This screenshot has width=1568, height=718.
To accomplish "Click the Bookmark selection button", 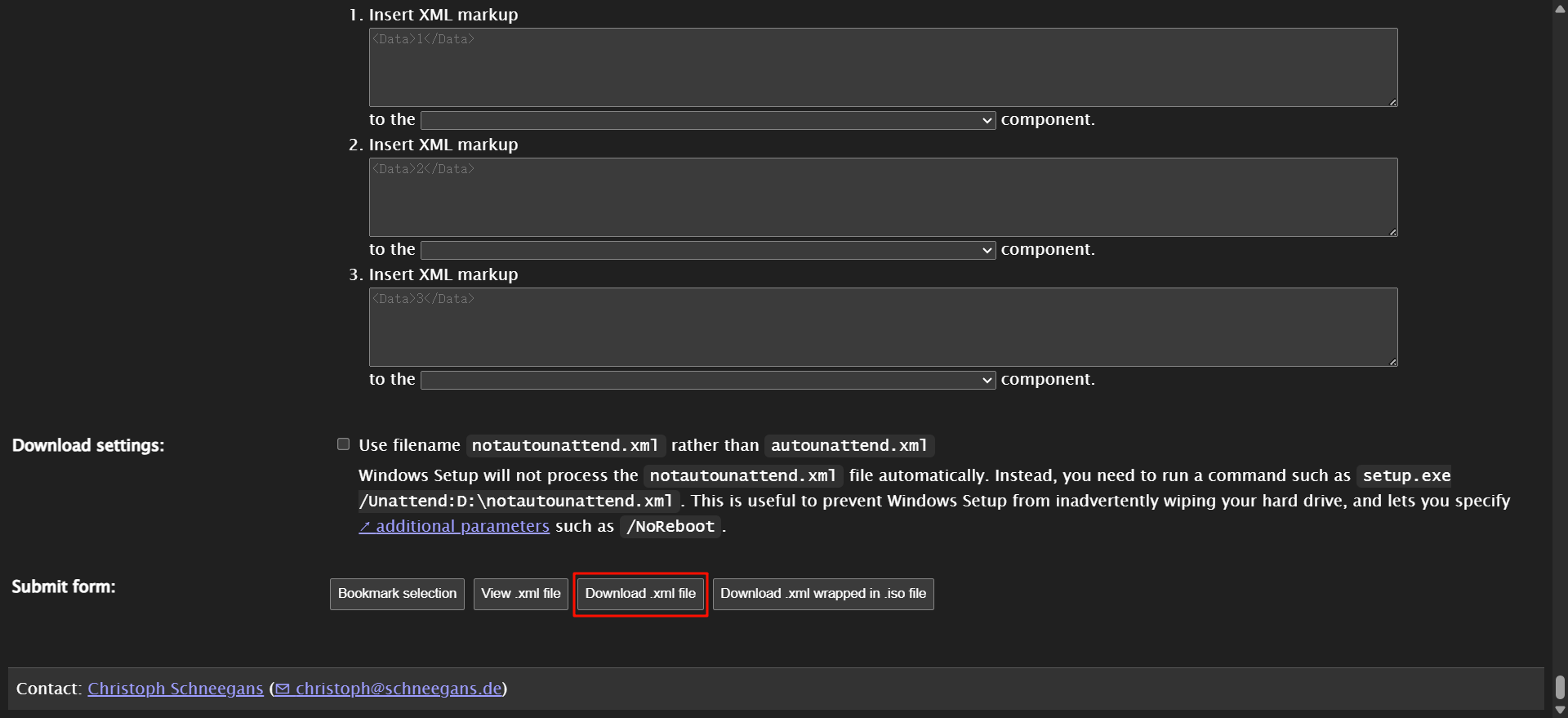I will 397,594.
